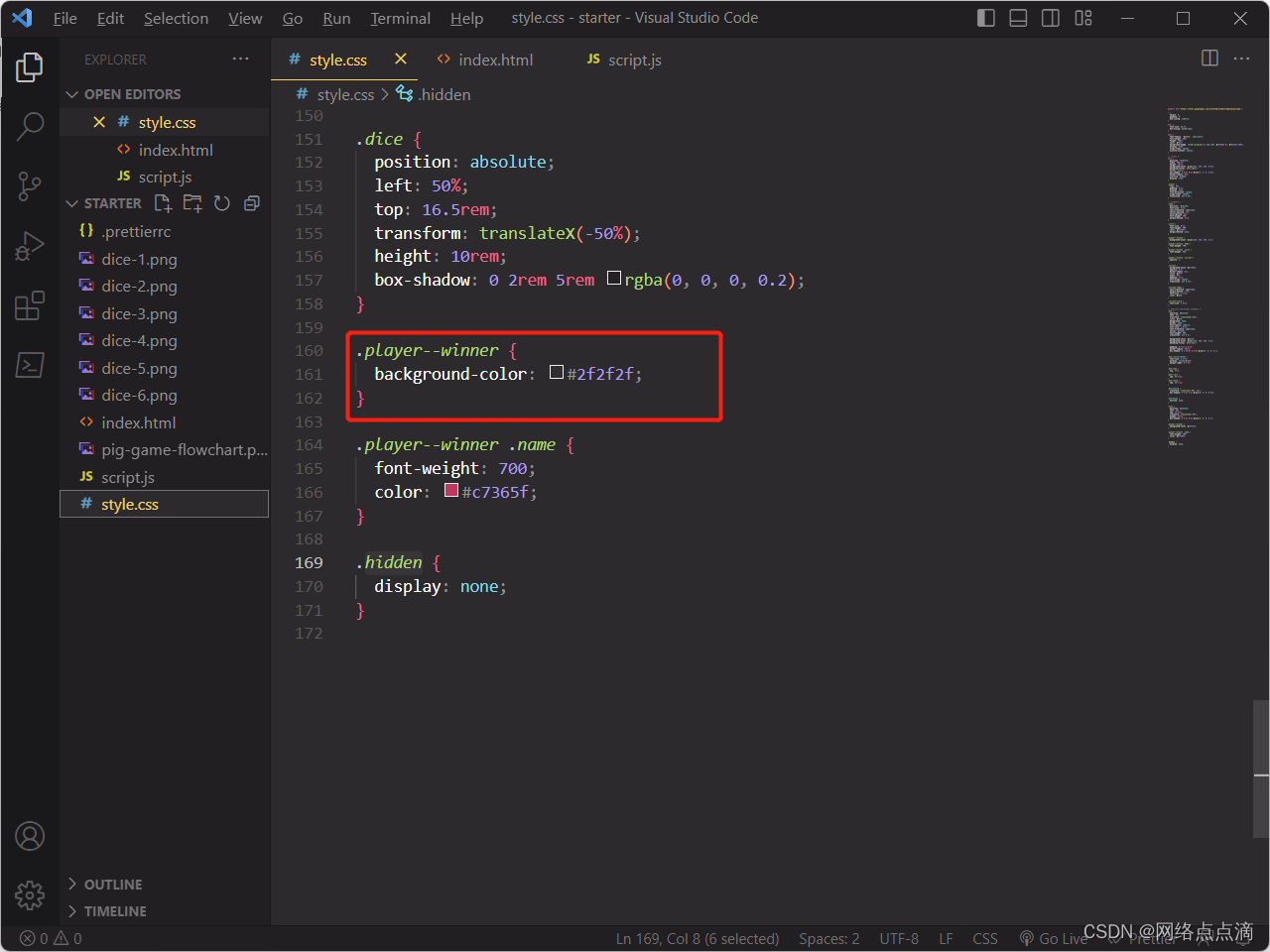Screen dimensions: 1270x952
Task: Open the Edit menu
Action: pyautogui.click(x=110, y=18)
